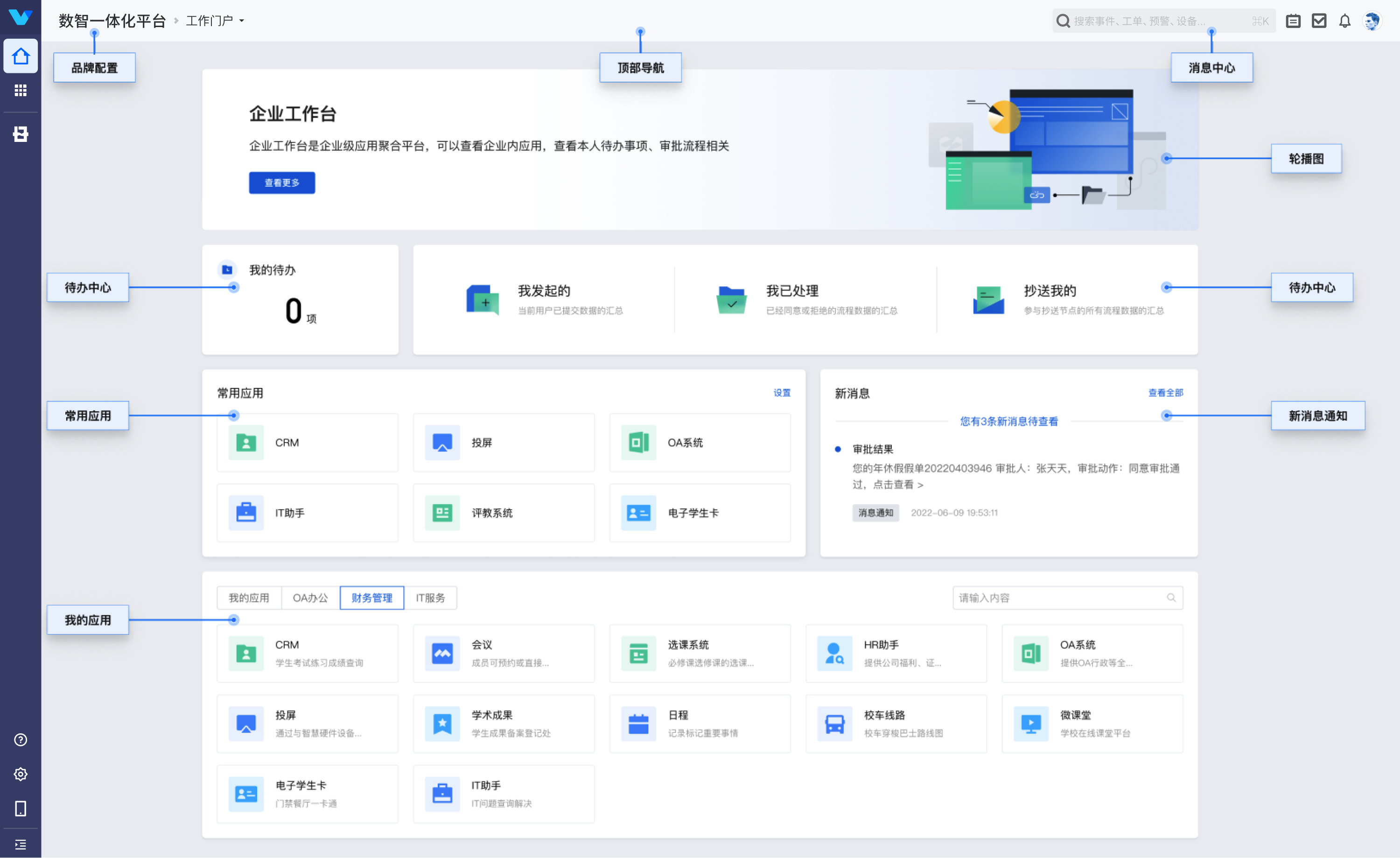Click the 我发起的 folder icon
This screenshot has width=1400, height=858.
[483, 299]
